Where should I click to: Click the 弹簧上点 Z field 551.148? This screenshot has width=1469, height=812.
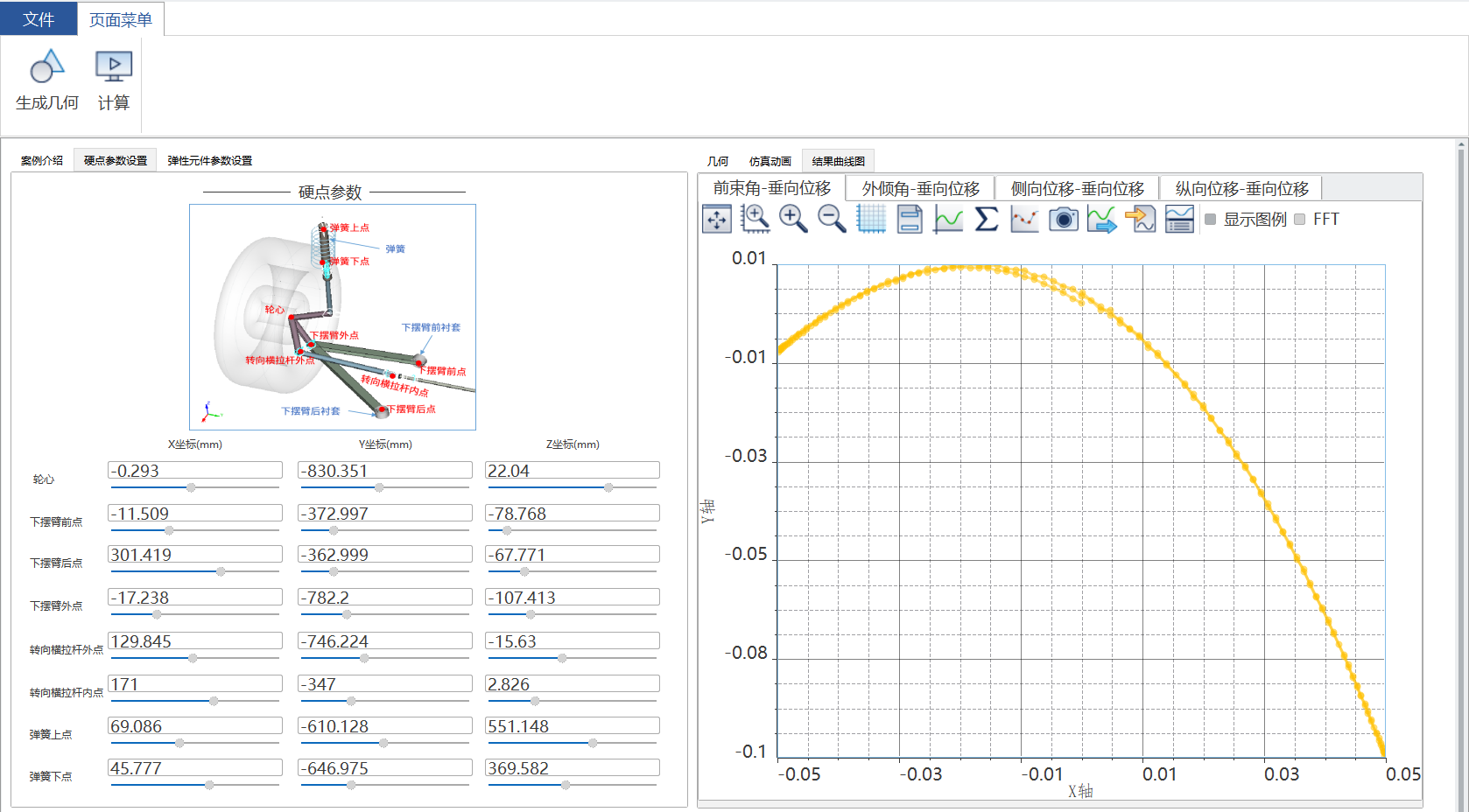573,726
